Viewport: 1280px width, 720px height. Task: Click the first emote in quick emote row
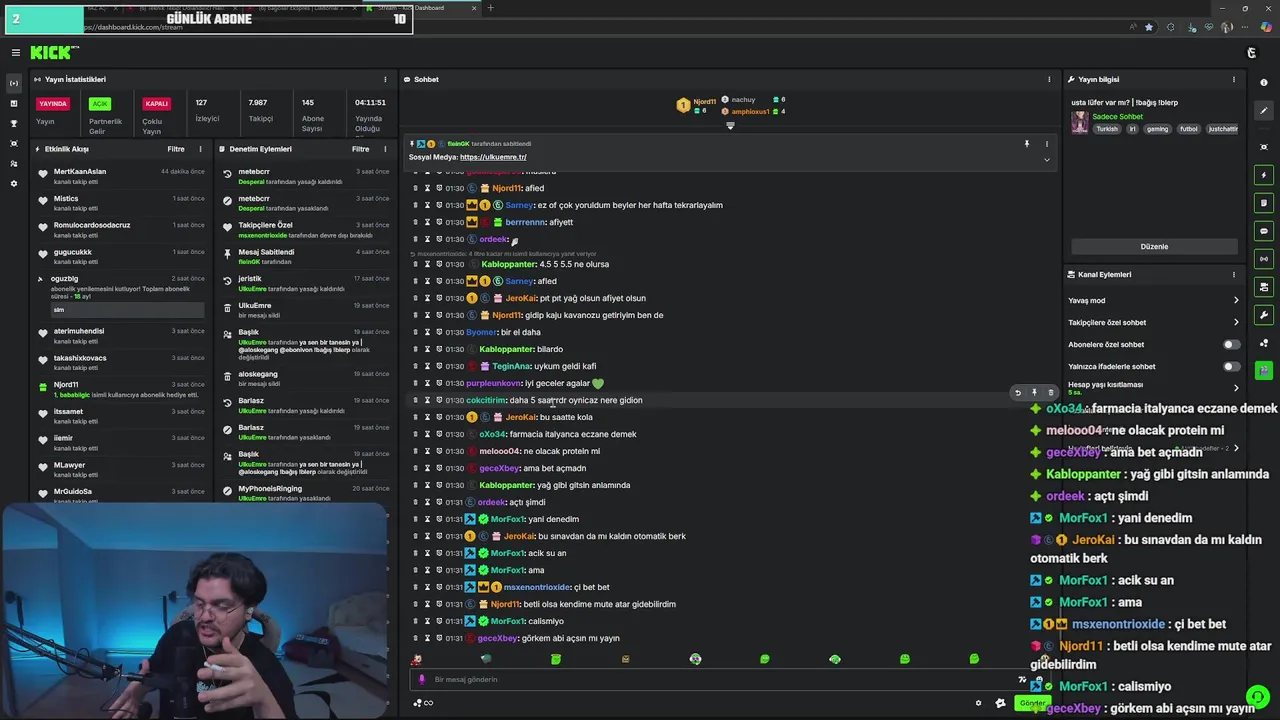click(416, 659)
